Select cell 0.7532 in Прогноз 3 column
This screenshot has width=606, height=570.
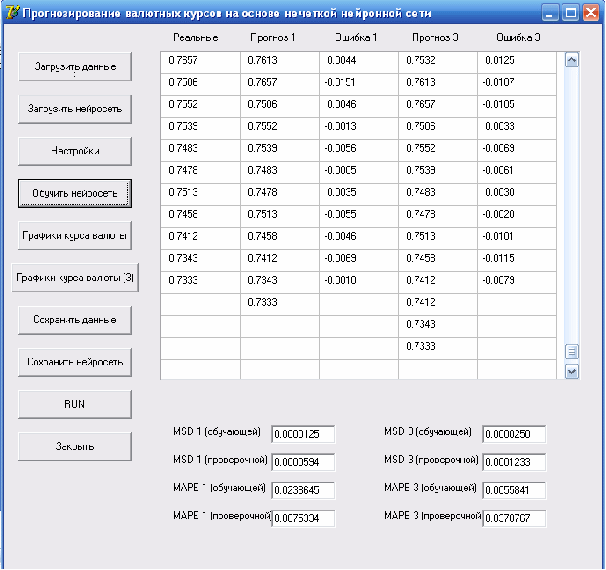[438, 62]
